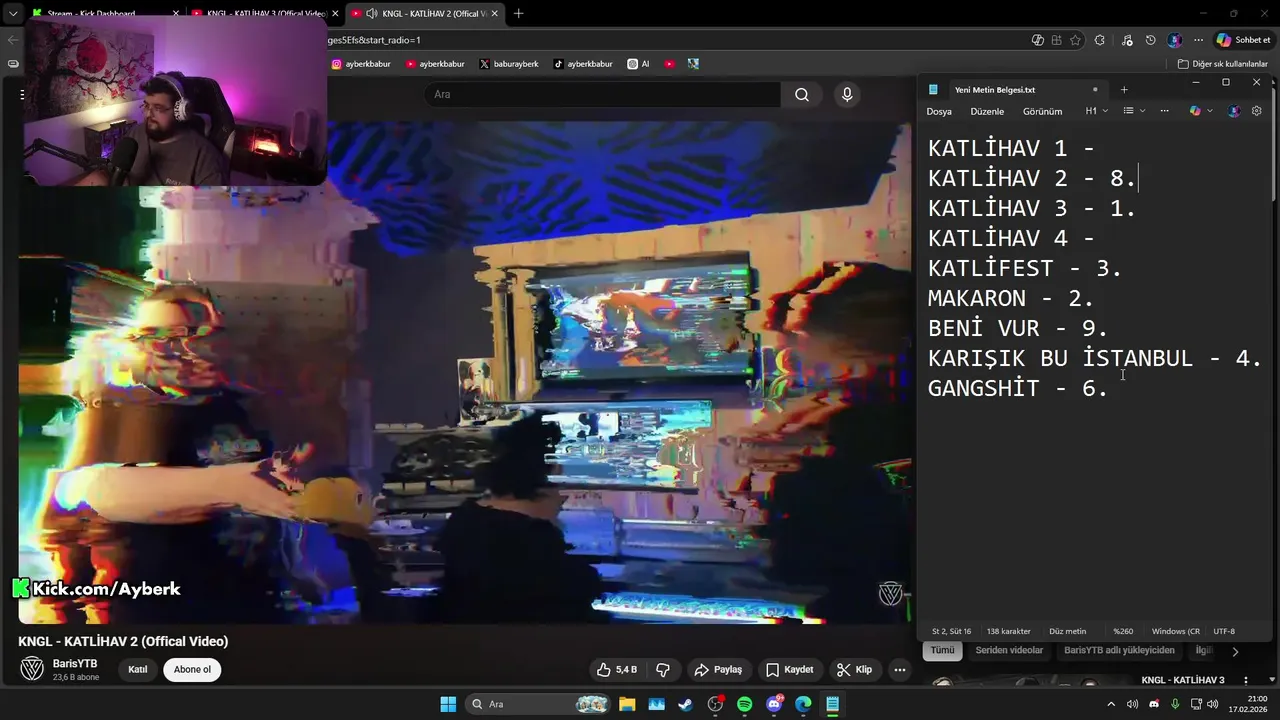Open baburayberk X bookmark

pos(508,64)
